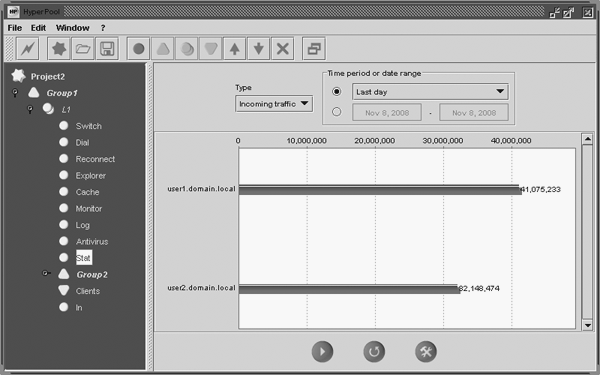This screenshot has width=600, height=375.
Task: Select the Project2 star icon
Action: (x=18, y=76)
